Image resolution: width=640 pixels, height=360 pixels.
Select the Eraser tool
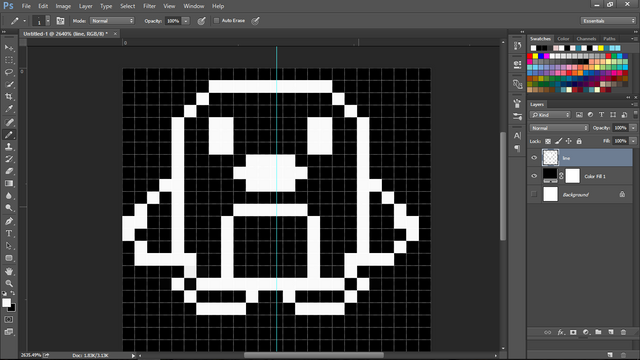pos(9,171)
